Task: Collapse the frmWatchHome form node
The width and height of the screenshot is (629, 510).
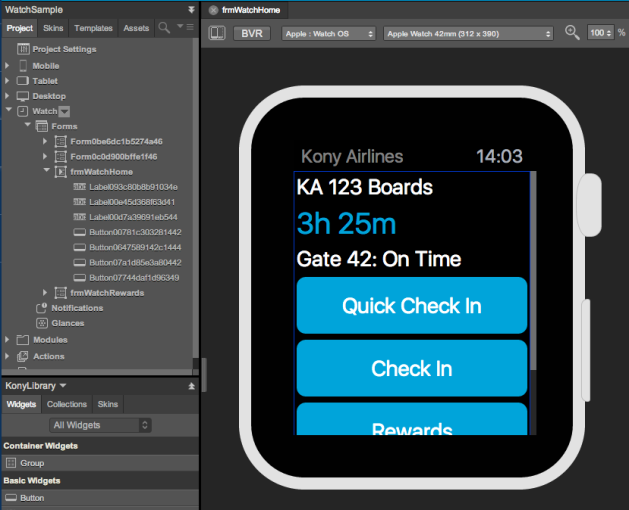Action: [x=47, y=170]
